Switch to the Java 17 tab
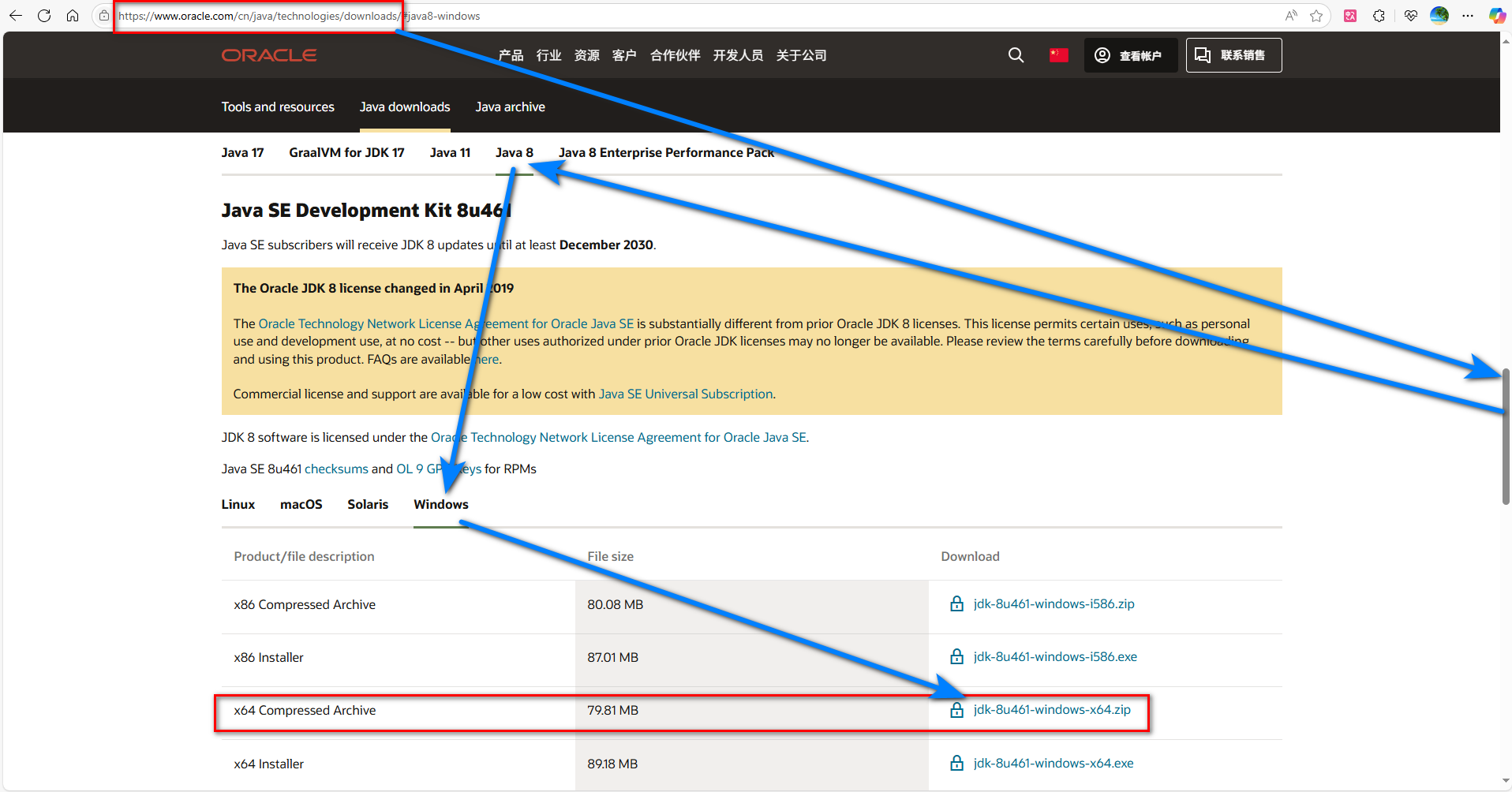Viewport: 1512px width, 792px height. coord(242,152)
